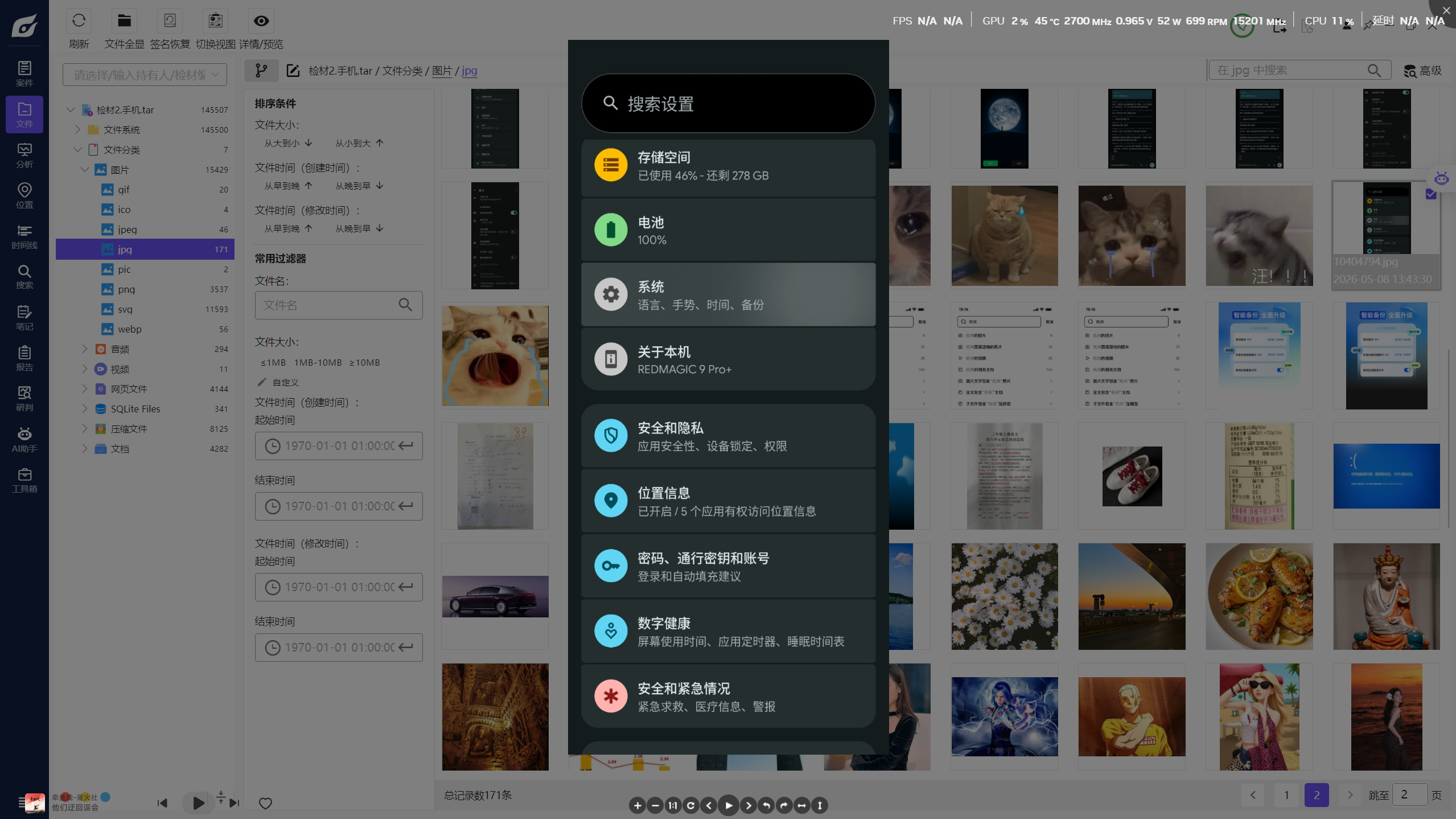Click the heart favorite icon
Screen dimensions: 1456x819
coord(265,803)
